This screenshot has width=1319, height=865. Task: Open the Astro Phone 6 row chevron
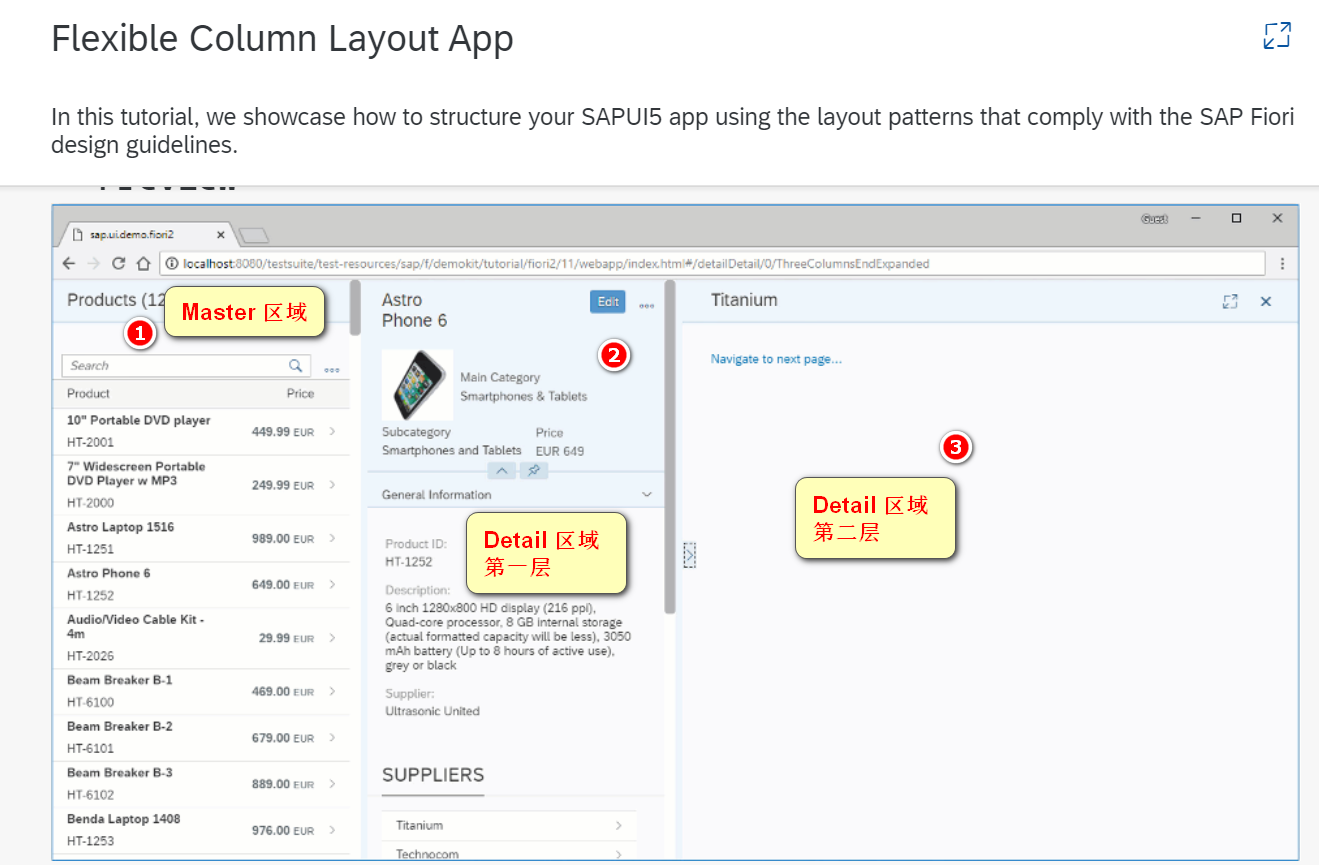click(x=332, y=584)
